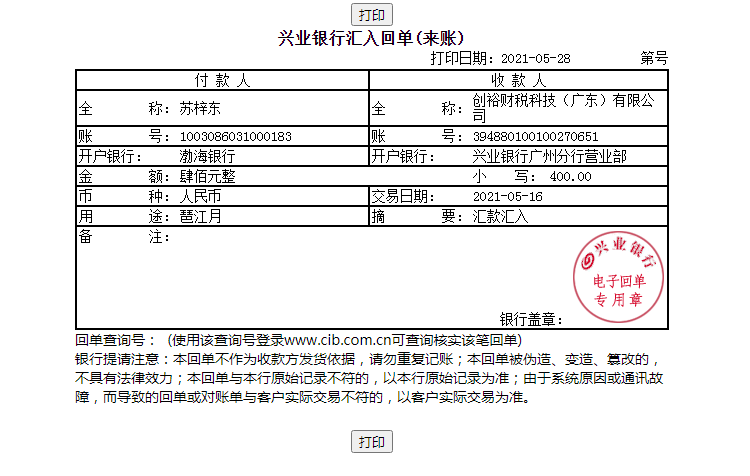This screenshot has height=476, width=750.
Task: Click the top 打印 print button
Action: [372, 14]
